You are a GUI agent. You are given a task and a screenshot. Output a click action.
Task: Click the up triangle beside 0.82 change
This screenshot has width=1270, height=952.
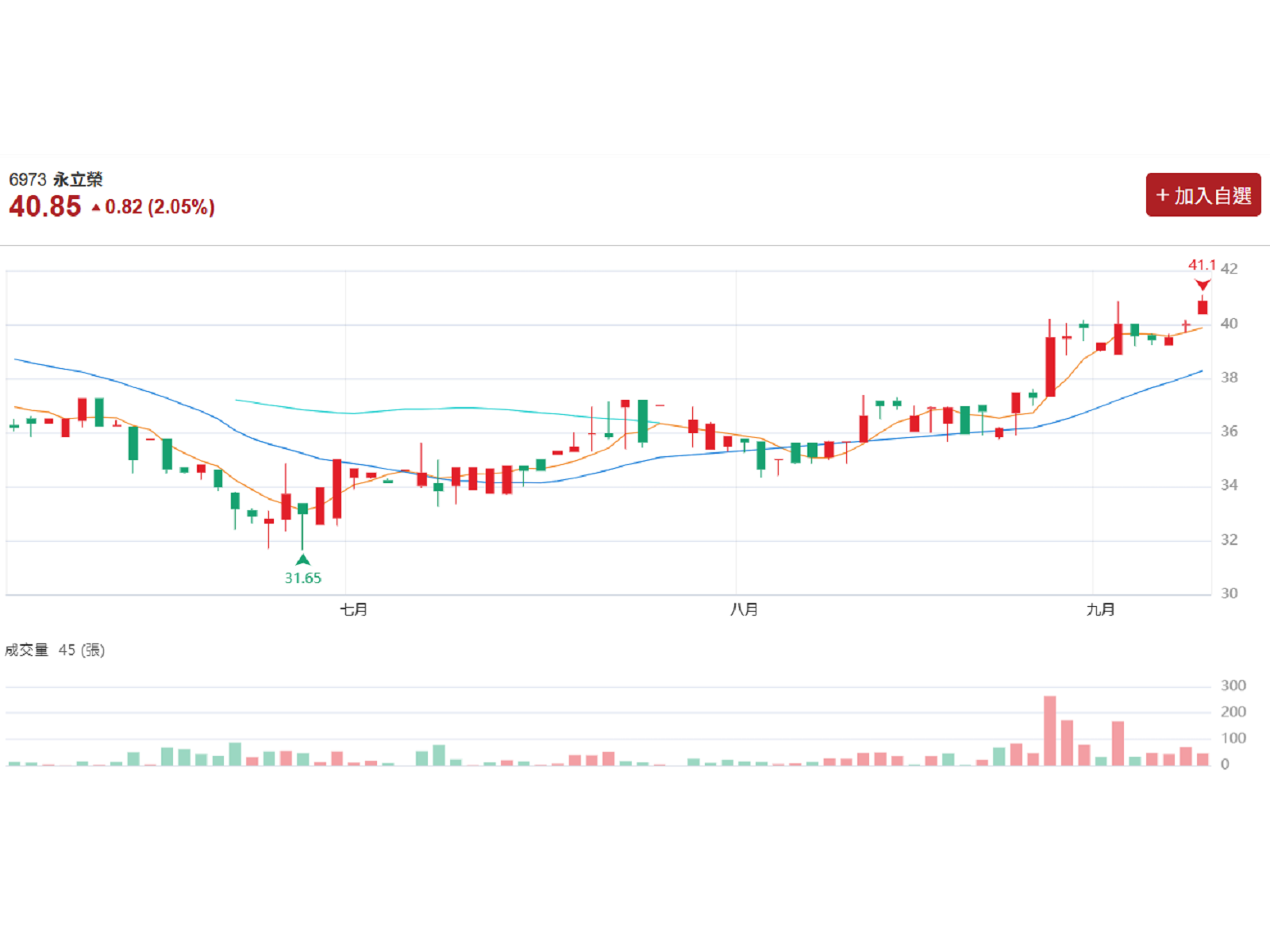96,208
